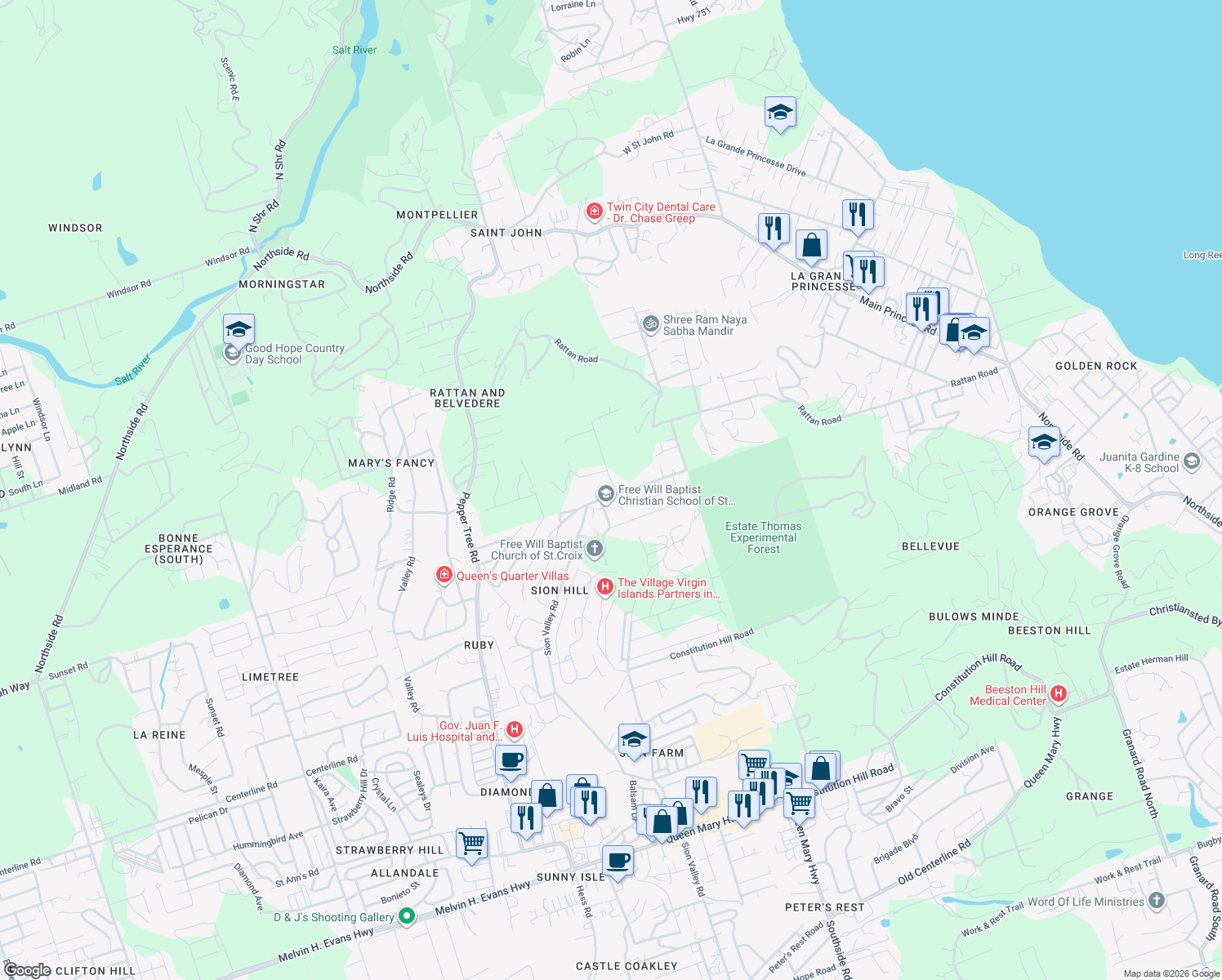The image size is (1222, 980).
Task: Open the school pin above Sion Farm
Action: pos(633,737)
